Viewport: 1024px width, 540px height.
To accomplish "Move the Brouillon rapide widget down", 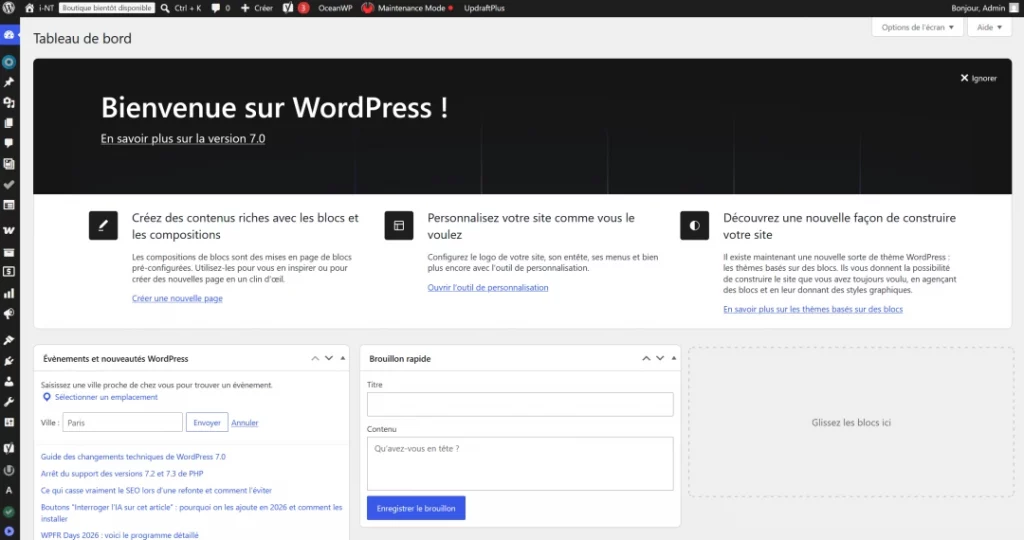I will click(660, 358).
